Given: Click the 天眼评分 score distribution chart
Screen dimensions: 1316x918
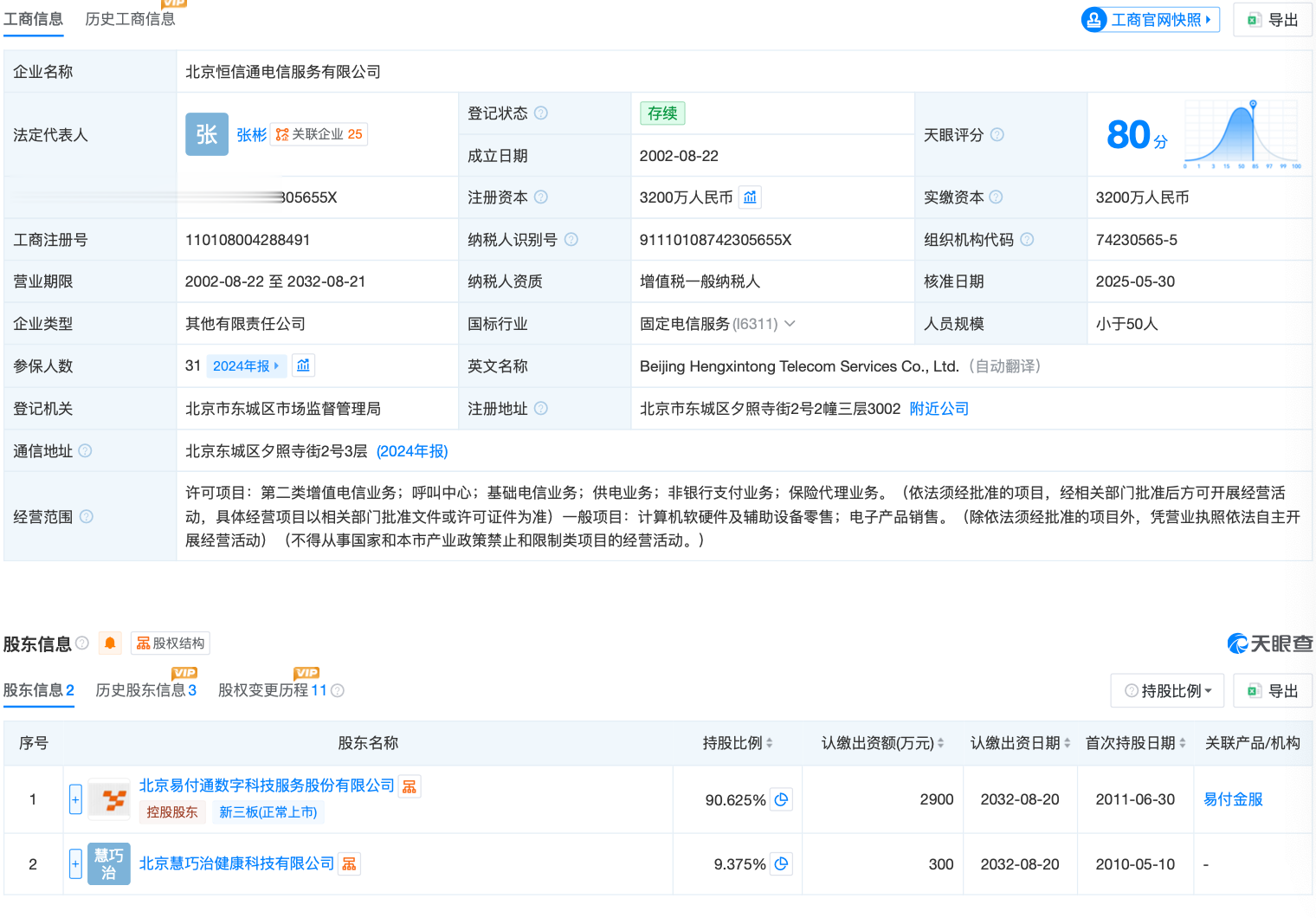Looking at the screenshot, I should click(x=1242, y=135).
